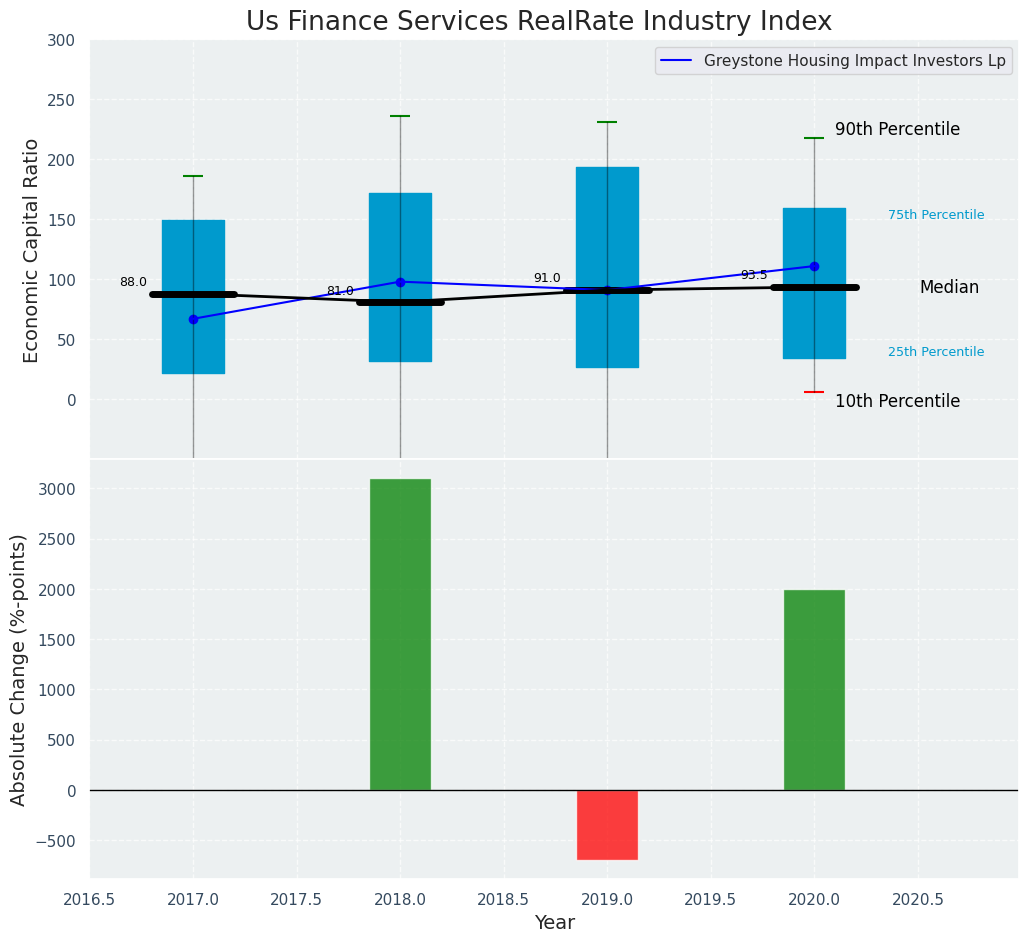Select the 10th Percentile annotation label
This screenshot has width=1029, height=942.
tap(897, 401)
